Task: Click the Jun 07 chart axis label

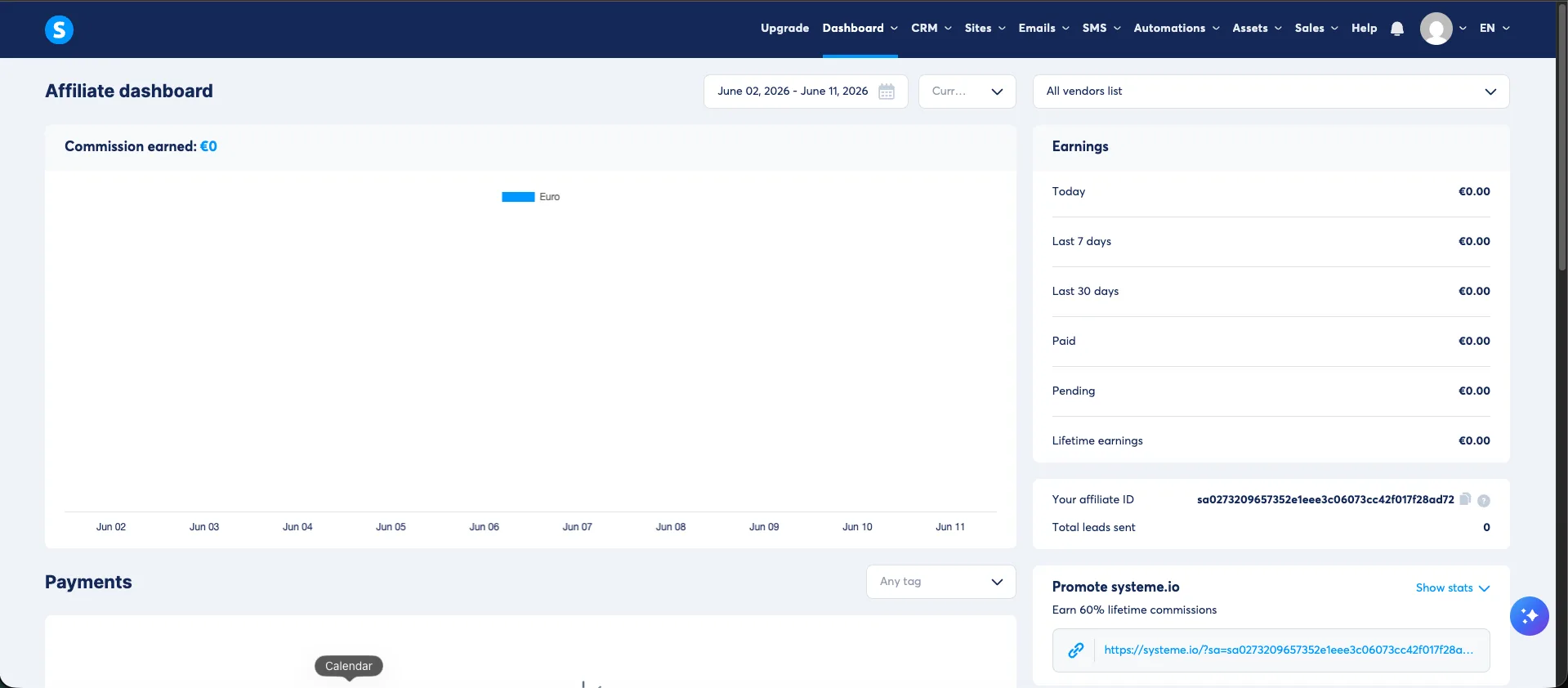Action: (x=577, y=527)
